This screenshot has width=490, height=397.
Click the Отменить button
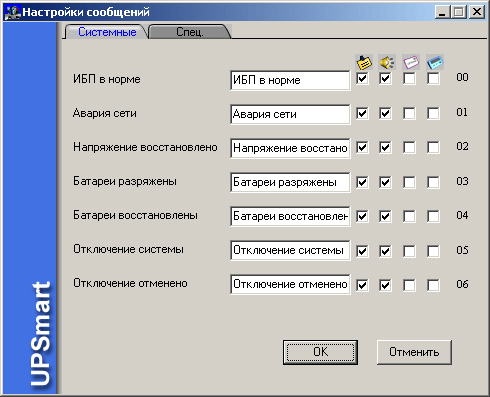414,352
